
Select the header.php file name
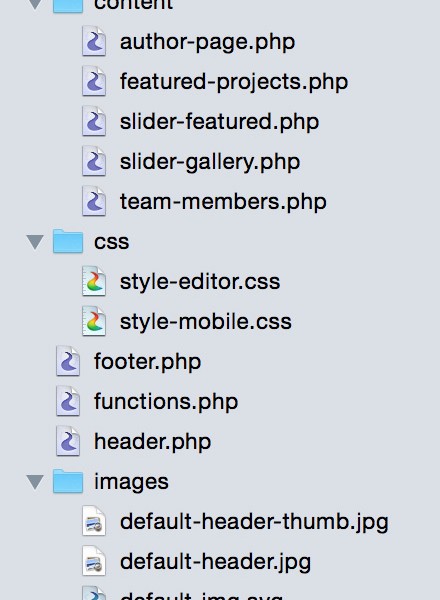(153, 442)
